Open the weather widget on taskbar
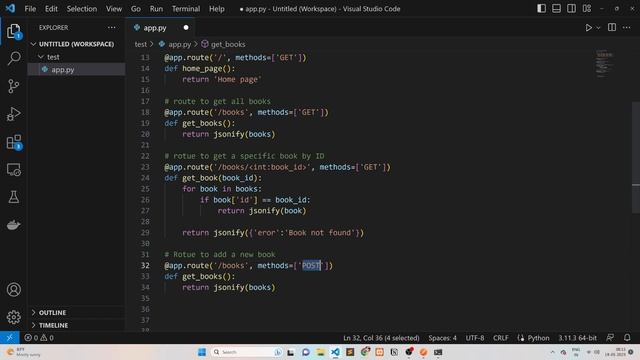640x360 pixels. click(24, 352)
